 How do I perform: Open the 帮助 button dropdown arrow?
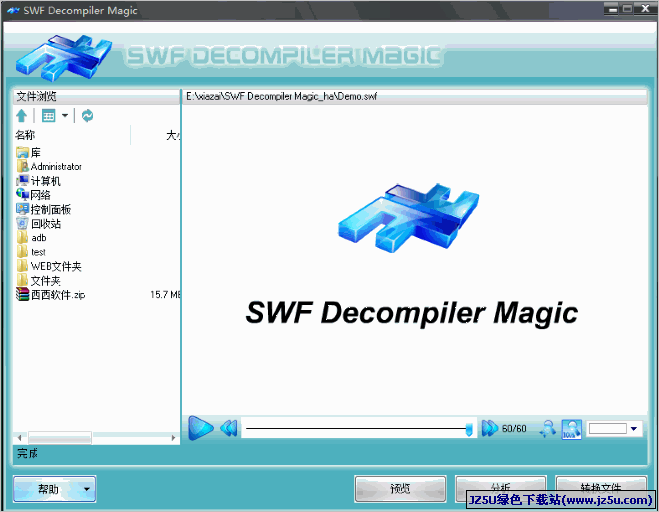(x=87, y=489)
